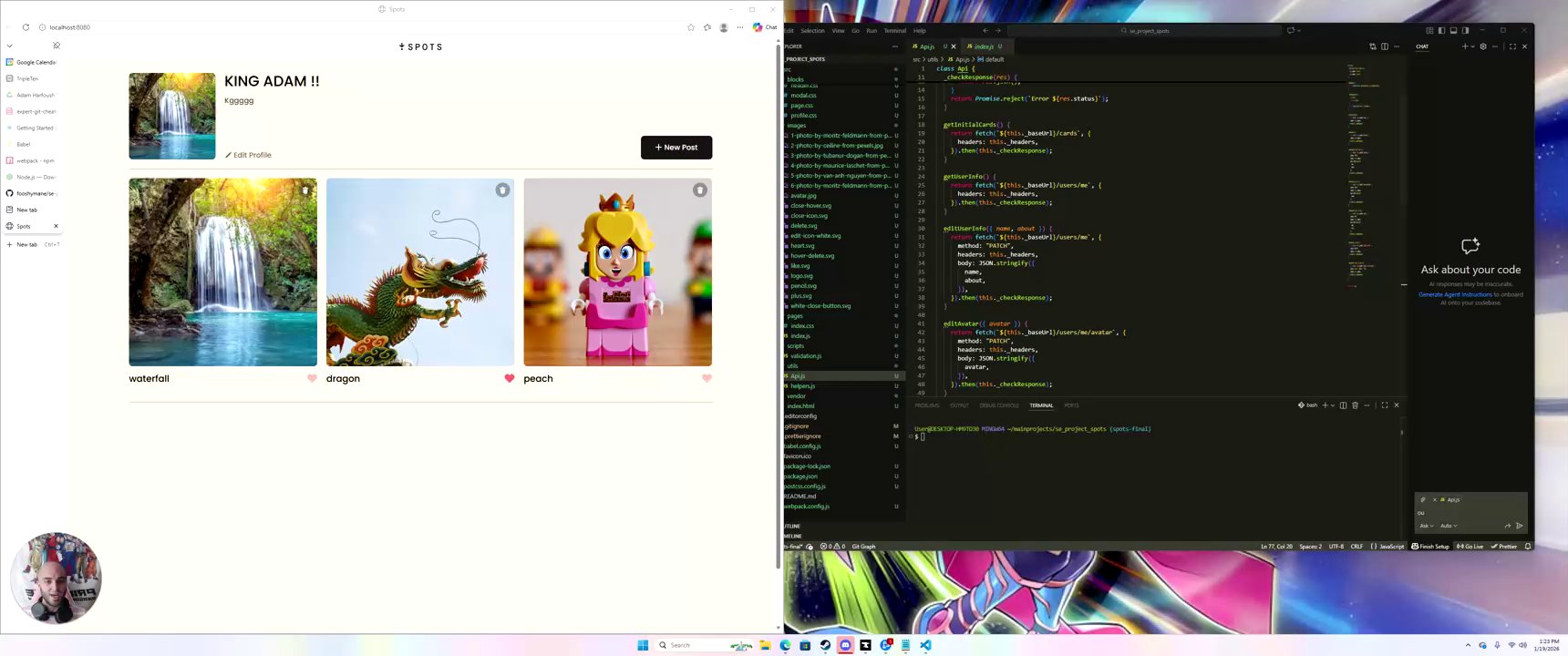Image resolution: width=1568 pixels, height=656 pixels.
Task: Open chat settings gear icon
Action: (1483, 46)
